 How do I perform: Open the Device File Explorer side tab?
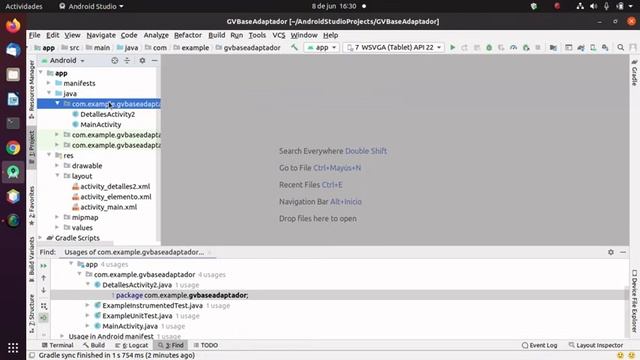pos(634,300)
